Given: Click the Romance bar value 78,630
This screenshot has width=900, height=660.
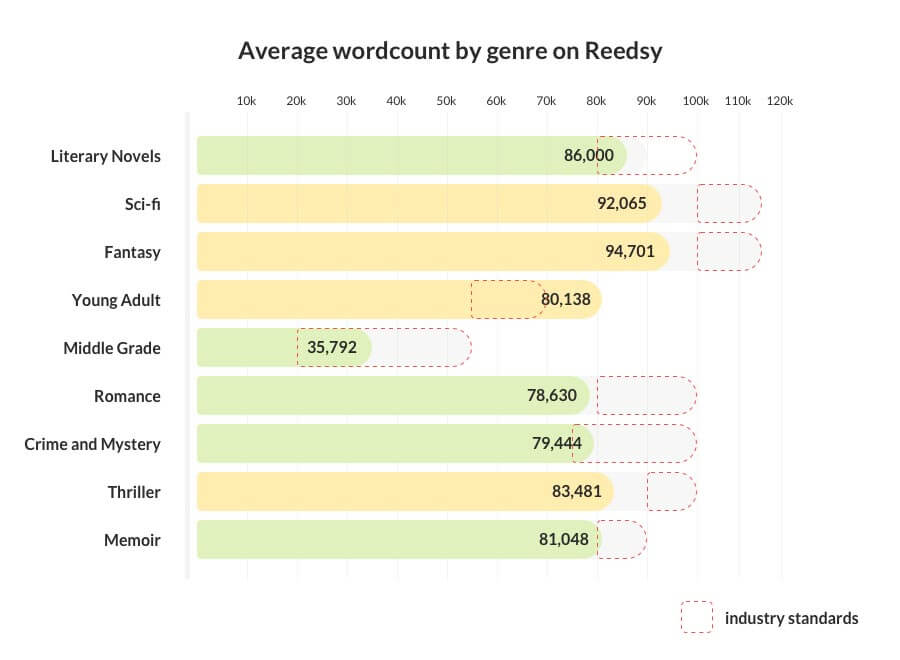Looking at the screenshot, I should click(x=552, y=395).
